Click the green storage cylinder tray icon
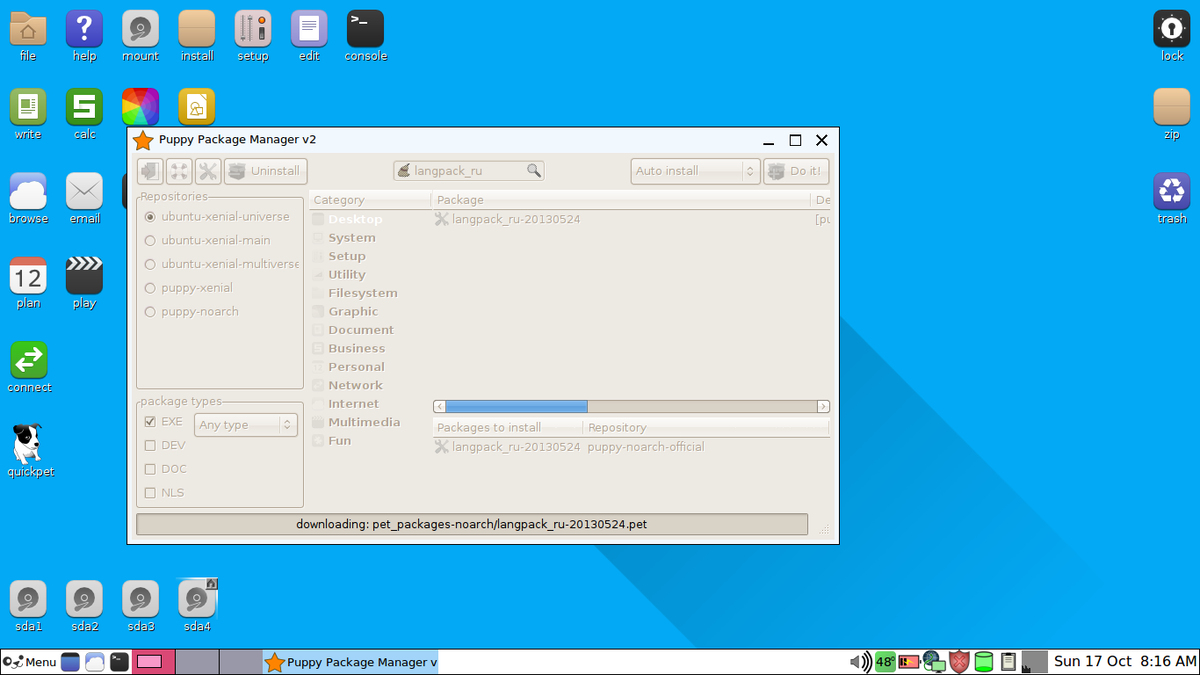 (984, 662)
